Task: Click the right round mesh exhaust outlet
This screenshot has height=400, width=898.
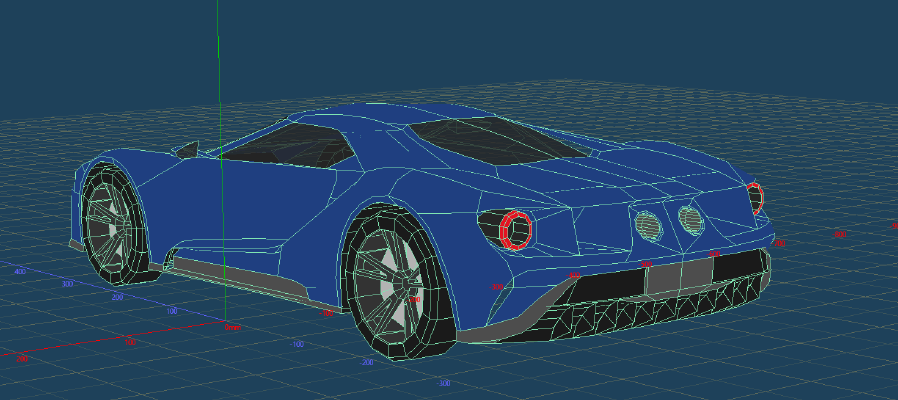Action: click(x=690, y=220)
